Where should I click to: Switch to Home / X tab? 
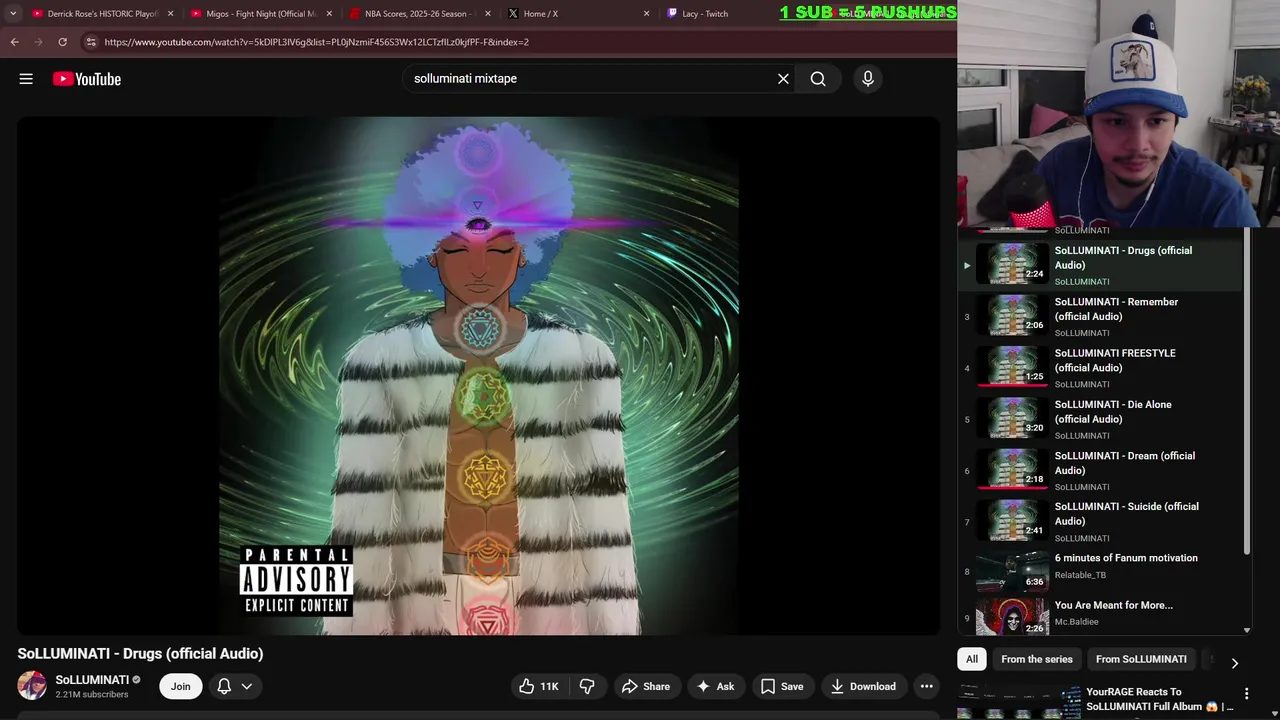pos(579,14)
